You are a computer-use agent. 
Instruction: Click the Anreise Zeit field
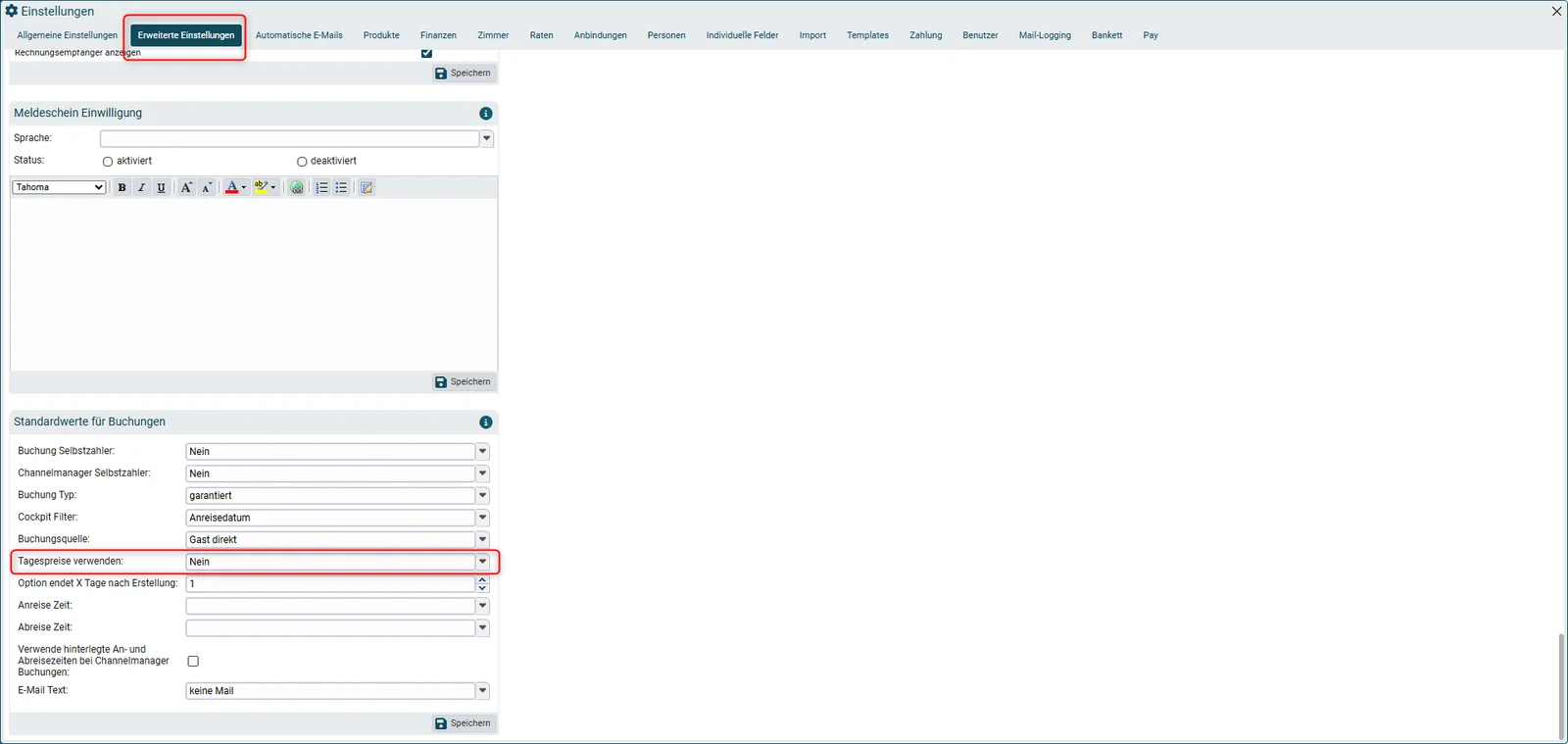pos(330,606)
